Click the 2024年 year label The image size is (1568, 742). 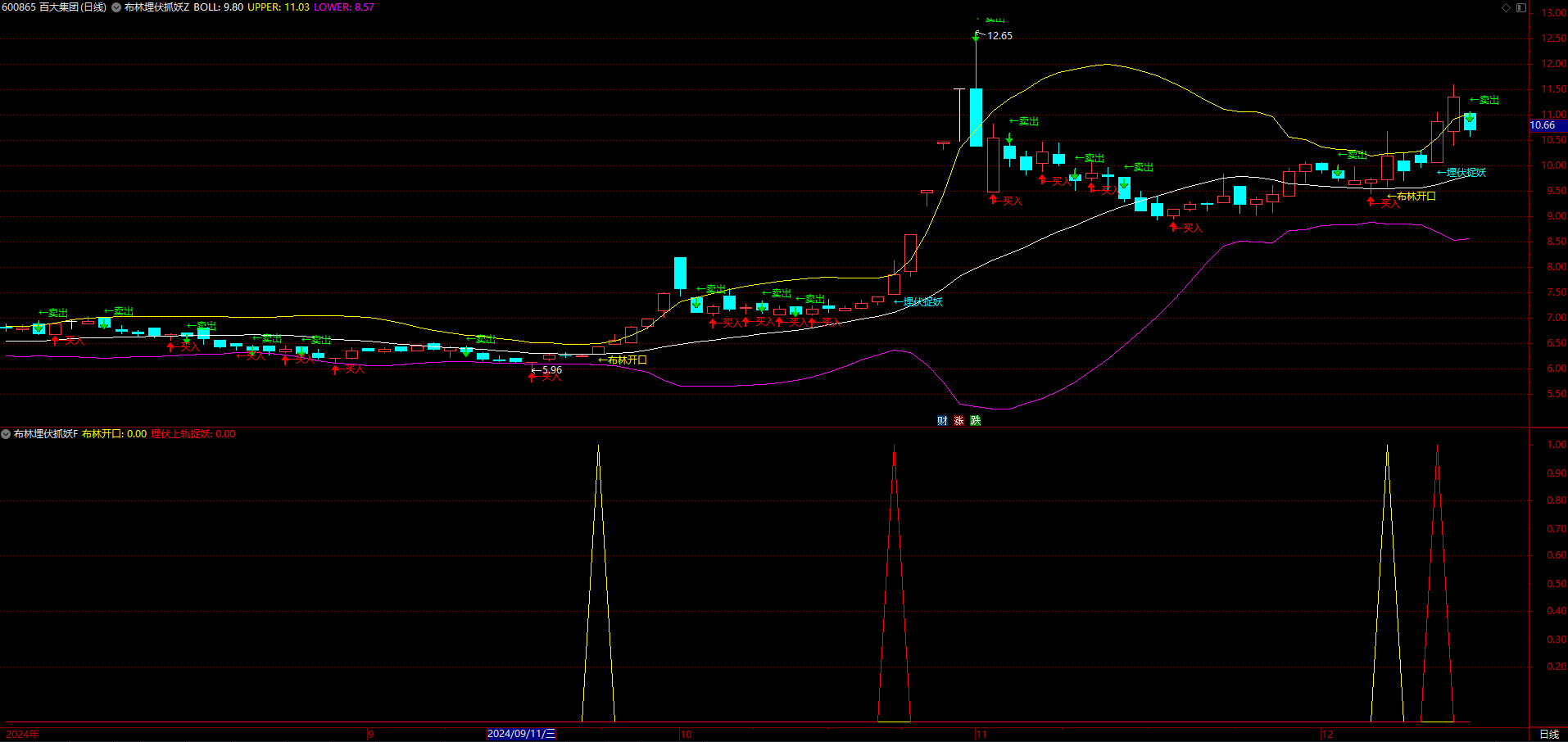(x=23, y=735)
